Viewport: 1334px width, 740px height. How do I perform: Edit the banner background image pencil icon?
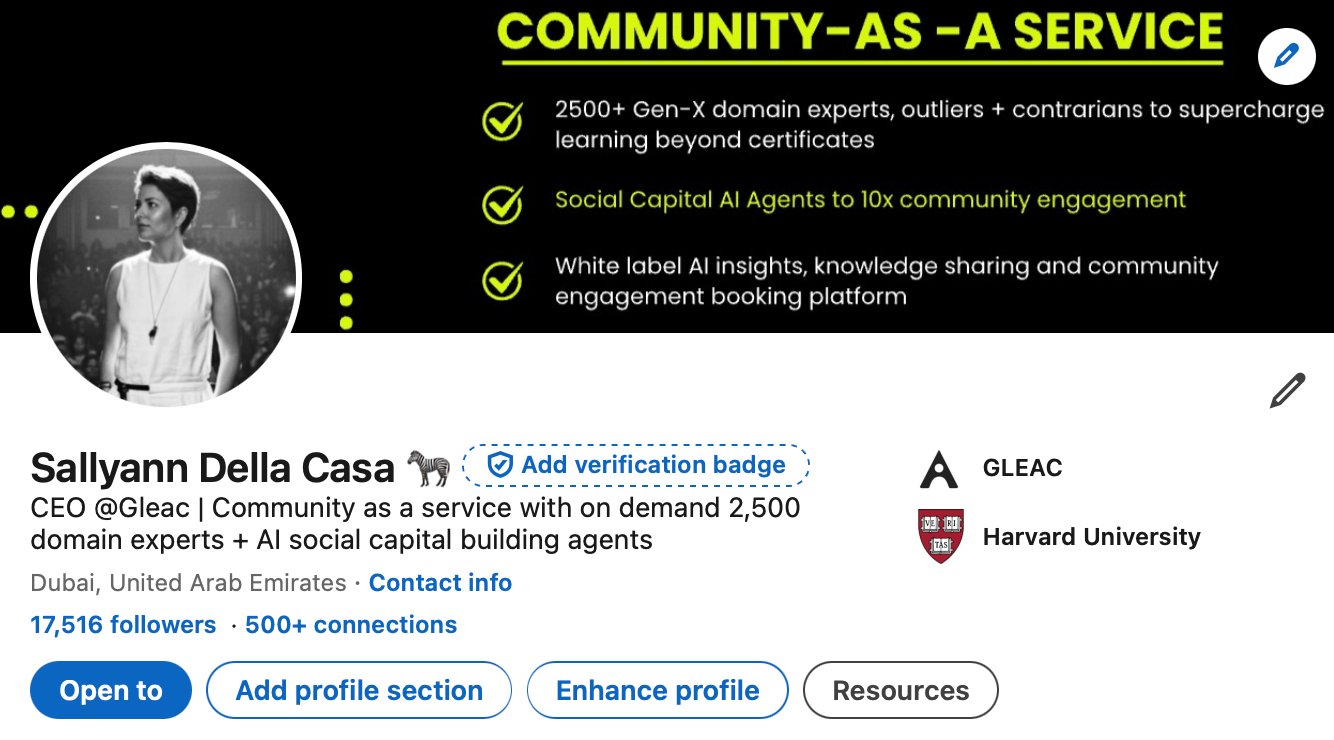pos(1286,56)
